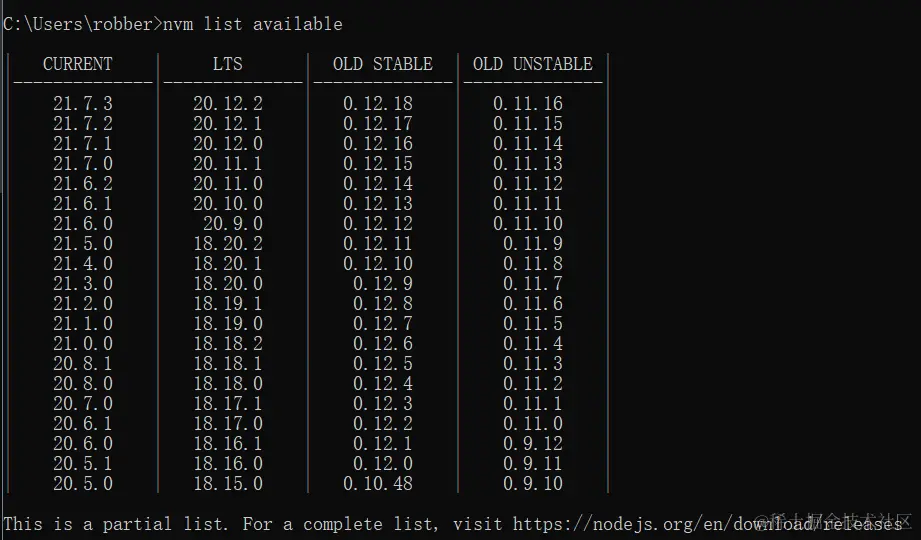Select LTS version 20.11.1
Image resolution: width=921 pixels, height=540 pixels.
(x=228, y=164)
